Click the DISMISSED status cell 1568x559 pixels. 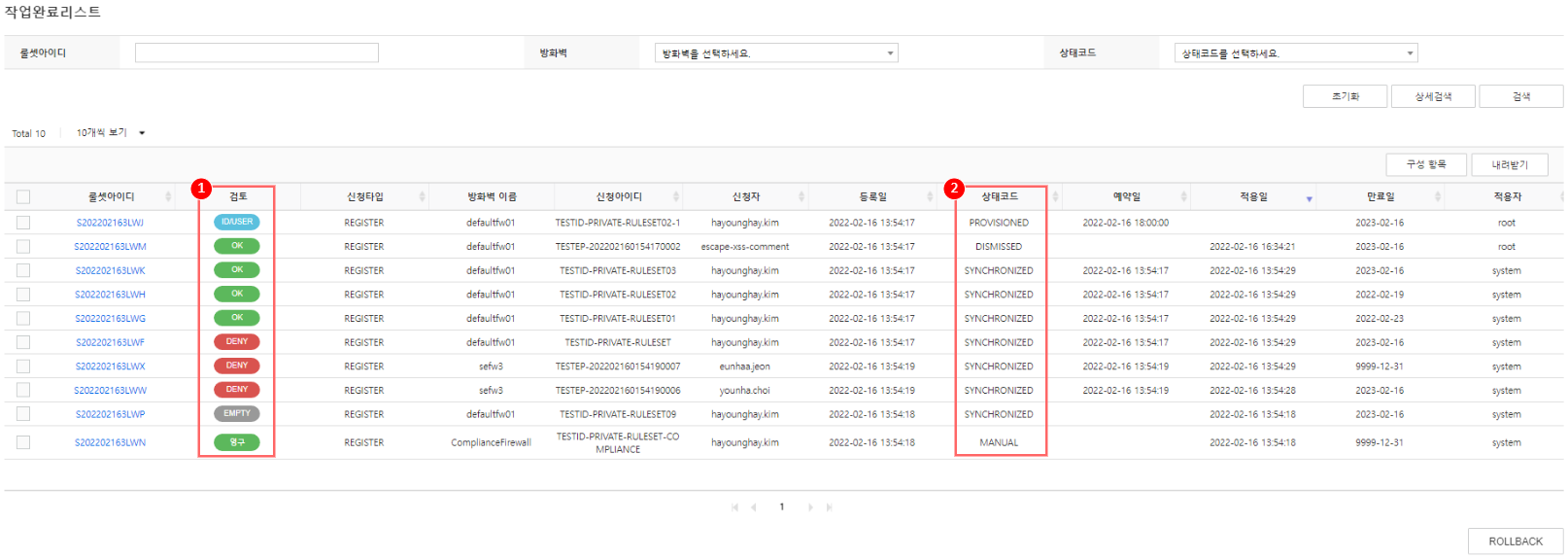tap(999, 247)
